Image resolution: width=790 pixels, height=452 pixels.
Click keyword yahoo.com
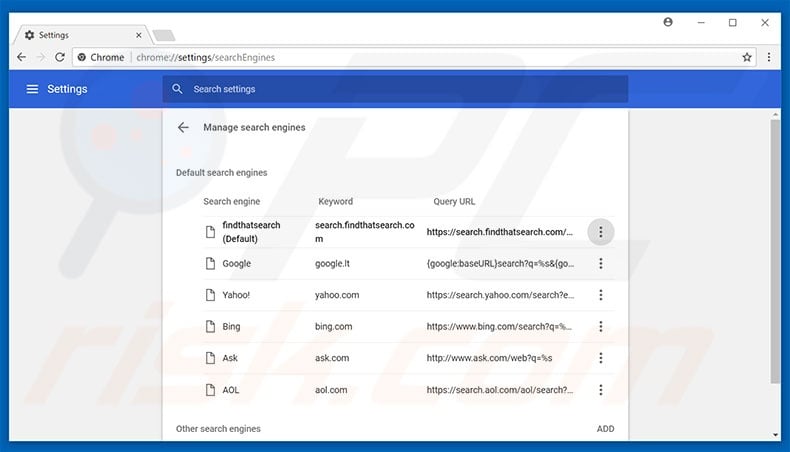point(337,295)
